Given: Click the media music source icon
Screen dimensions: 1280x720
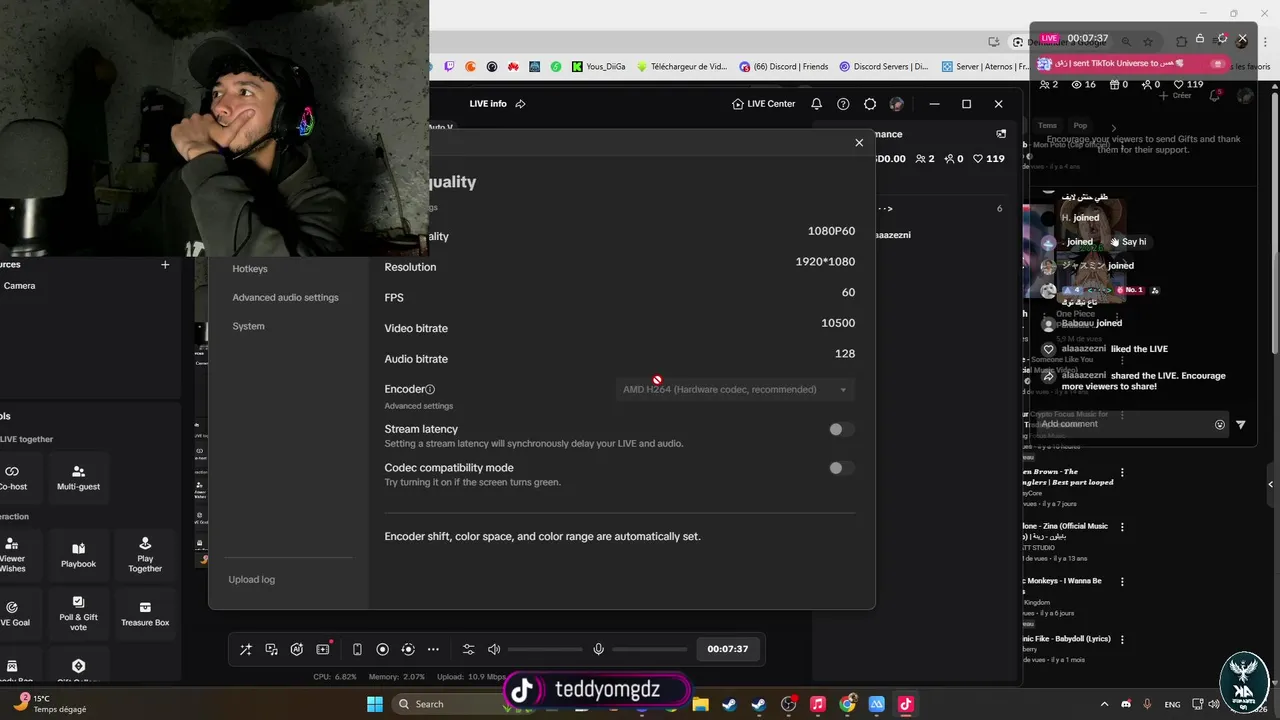Looking at the screenshot, I should (x=271, y=649).
